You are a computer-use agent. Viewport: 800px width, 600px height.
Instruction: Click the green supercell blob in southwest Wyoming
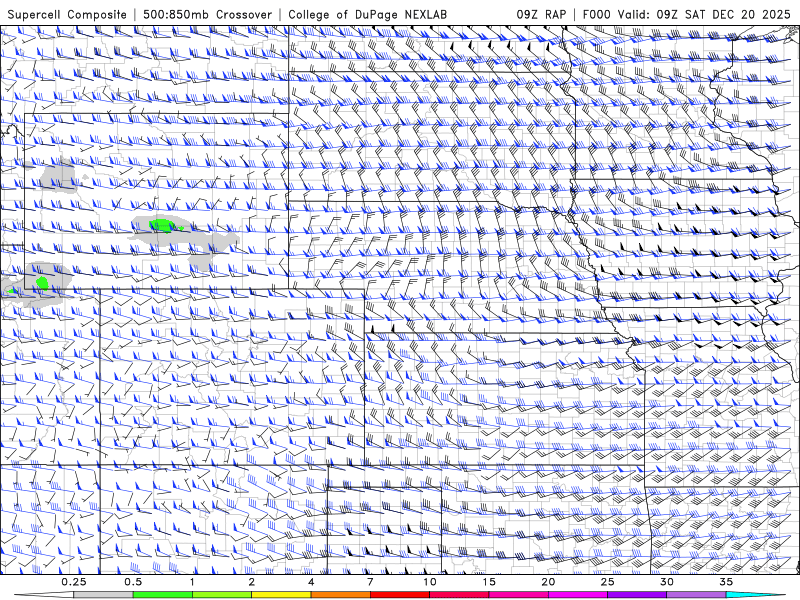(42, 283)
